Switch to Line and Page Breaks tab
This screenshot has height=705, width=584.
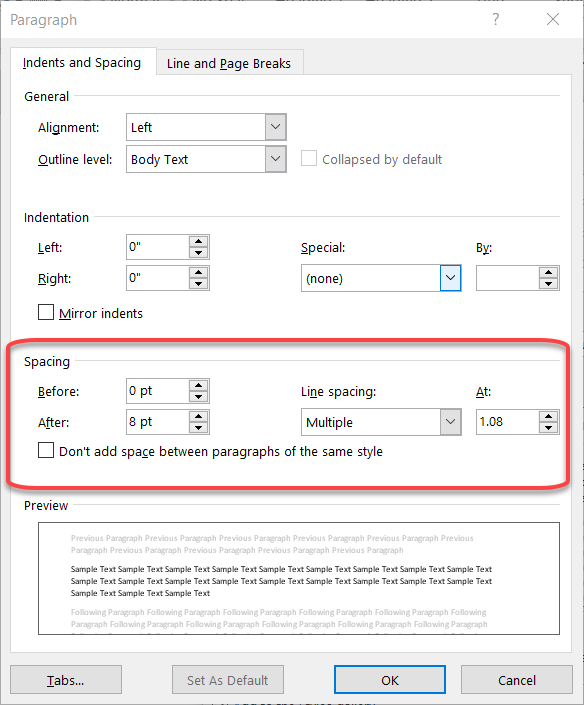pos(229,63)
